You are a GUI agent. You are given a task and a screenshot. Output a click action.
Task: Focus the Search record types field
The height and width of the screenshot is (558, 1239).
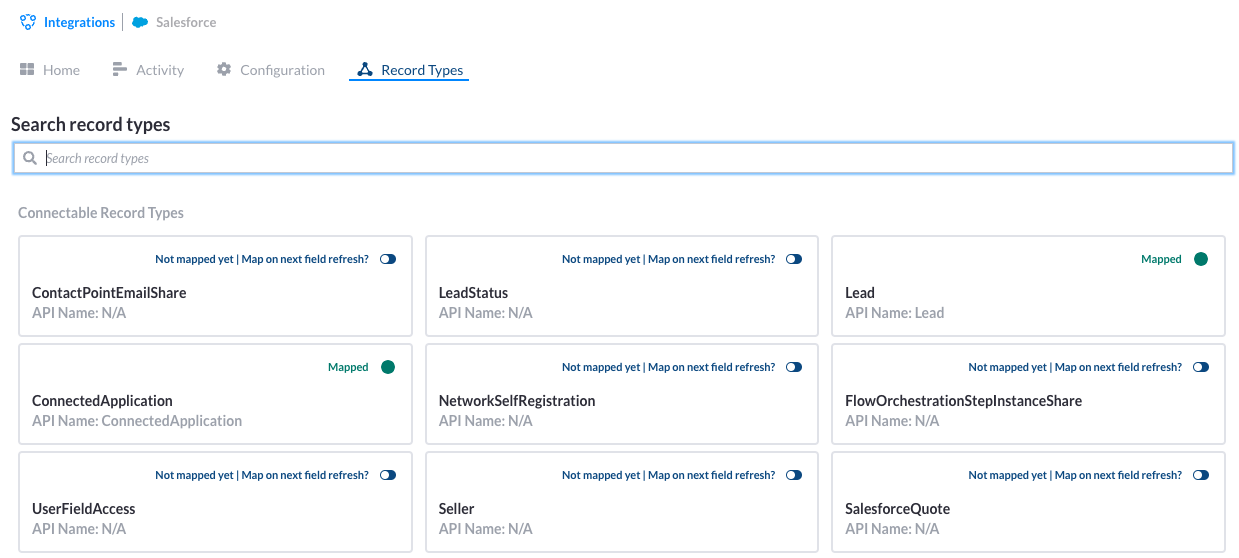point(623,158)
